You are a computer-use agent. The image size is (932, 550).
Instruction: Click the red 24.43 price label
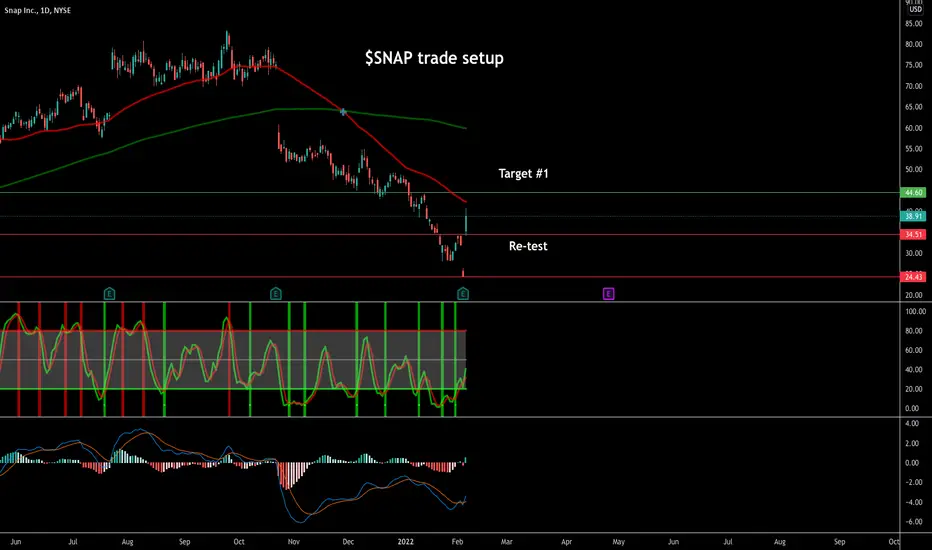pyautogui.click(x=914, y=277)
